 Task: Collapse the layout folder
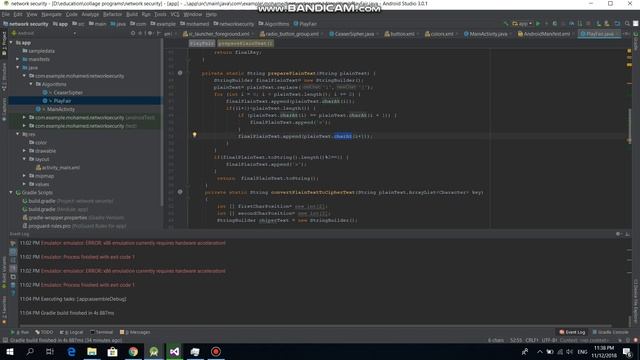24,159
